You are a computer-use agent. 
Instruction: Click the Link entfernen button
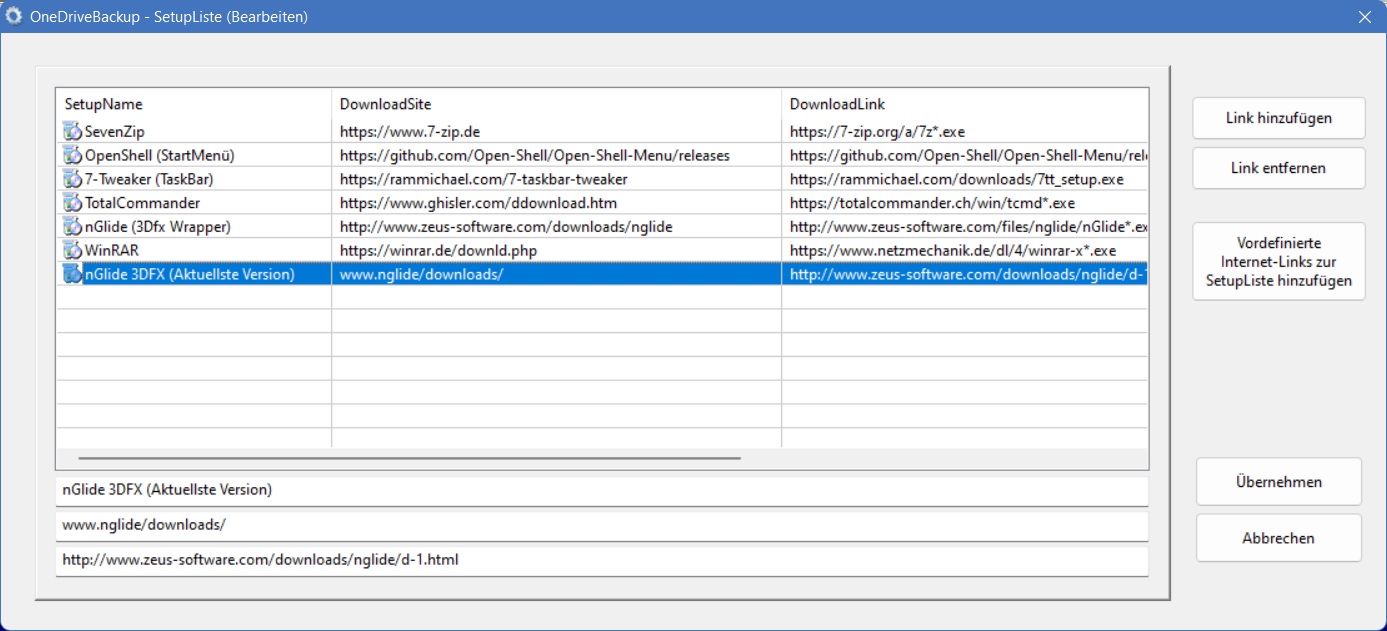point(1279,168)
